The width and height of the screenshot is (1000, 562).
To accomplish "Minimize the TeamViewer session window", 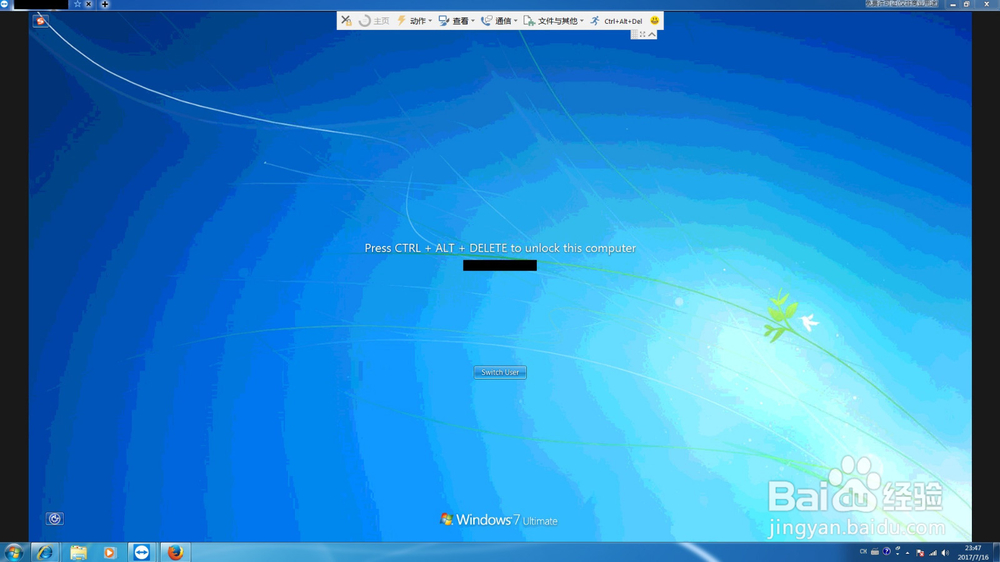I will pyautogui.click(x=953, y=4).
